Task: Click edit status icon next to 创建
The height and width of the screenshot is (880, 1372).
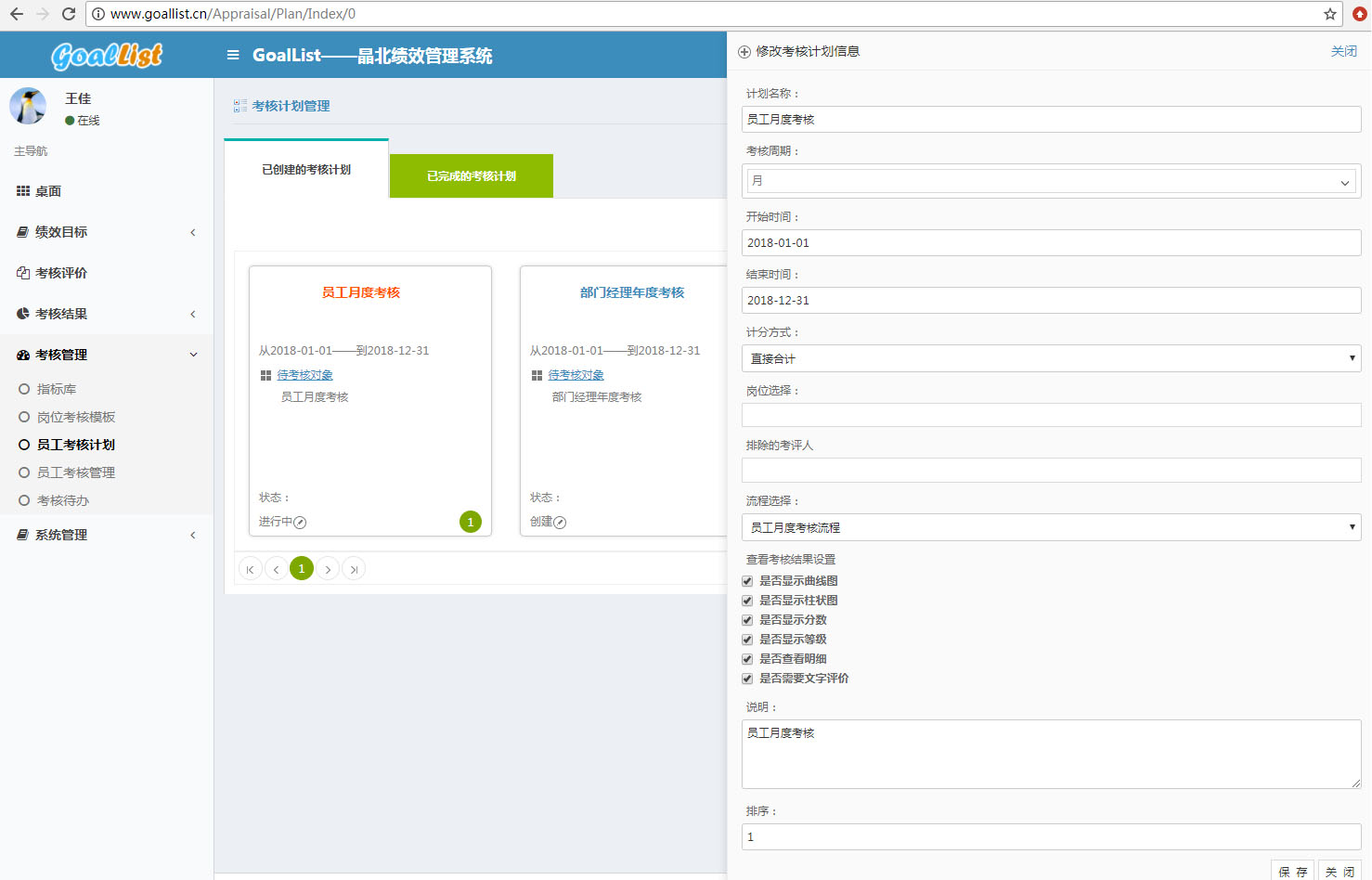Action: click(x=560, y=523)
